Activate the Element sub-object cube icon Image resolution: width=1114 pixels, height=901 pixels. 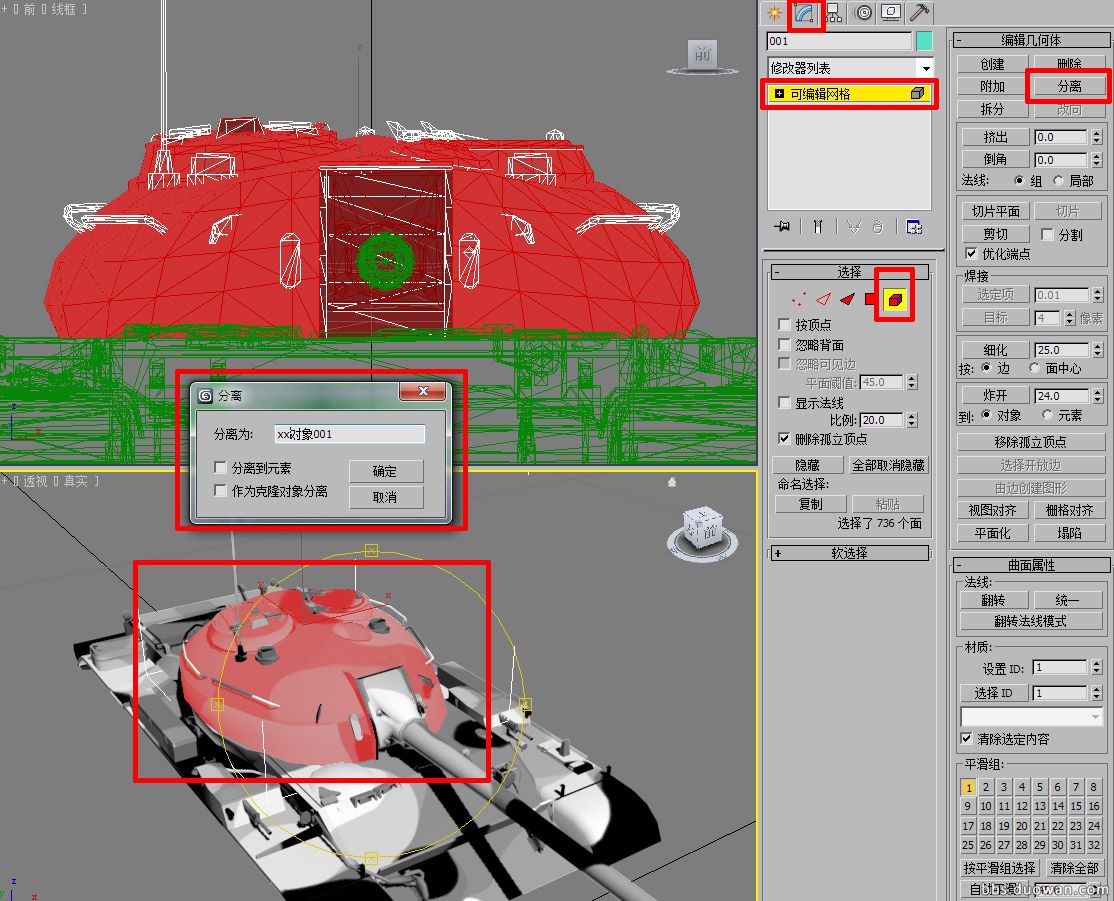tap(894, 299)
